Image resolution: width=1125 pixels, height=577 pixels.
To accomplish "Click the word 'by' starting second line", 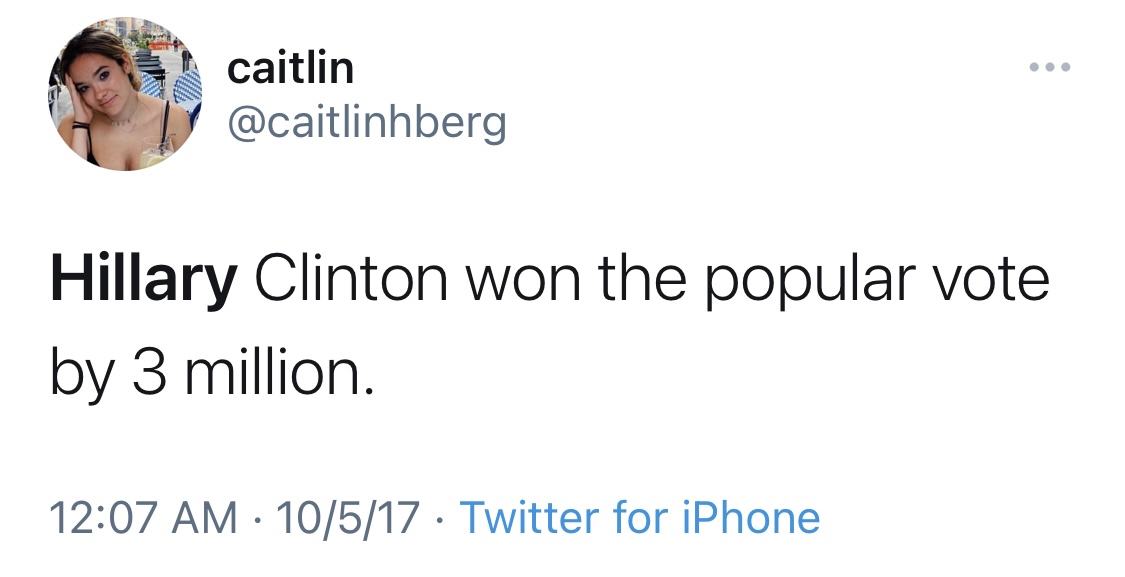I will click(80, 375).
